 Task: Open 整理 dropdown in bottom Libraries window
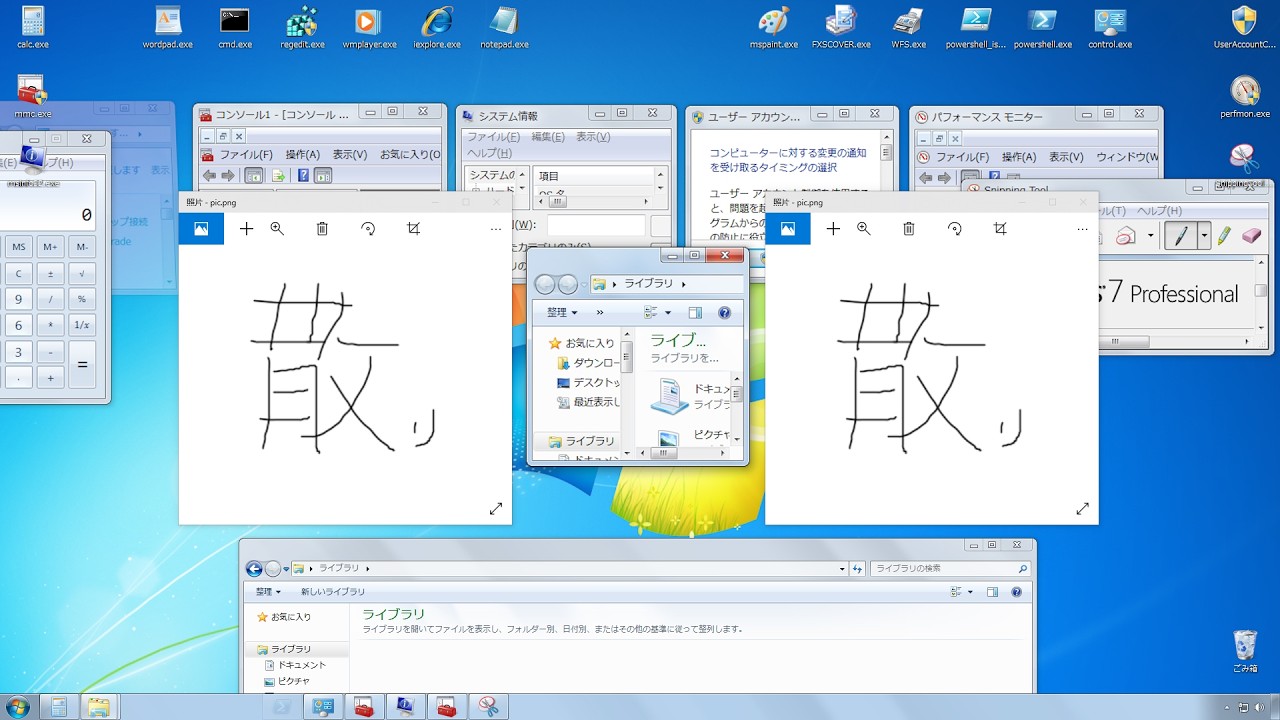pos(268,592)
